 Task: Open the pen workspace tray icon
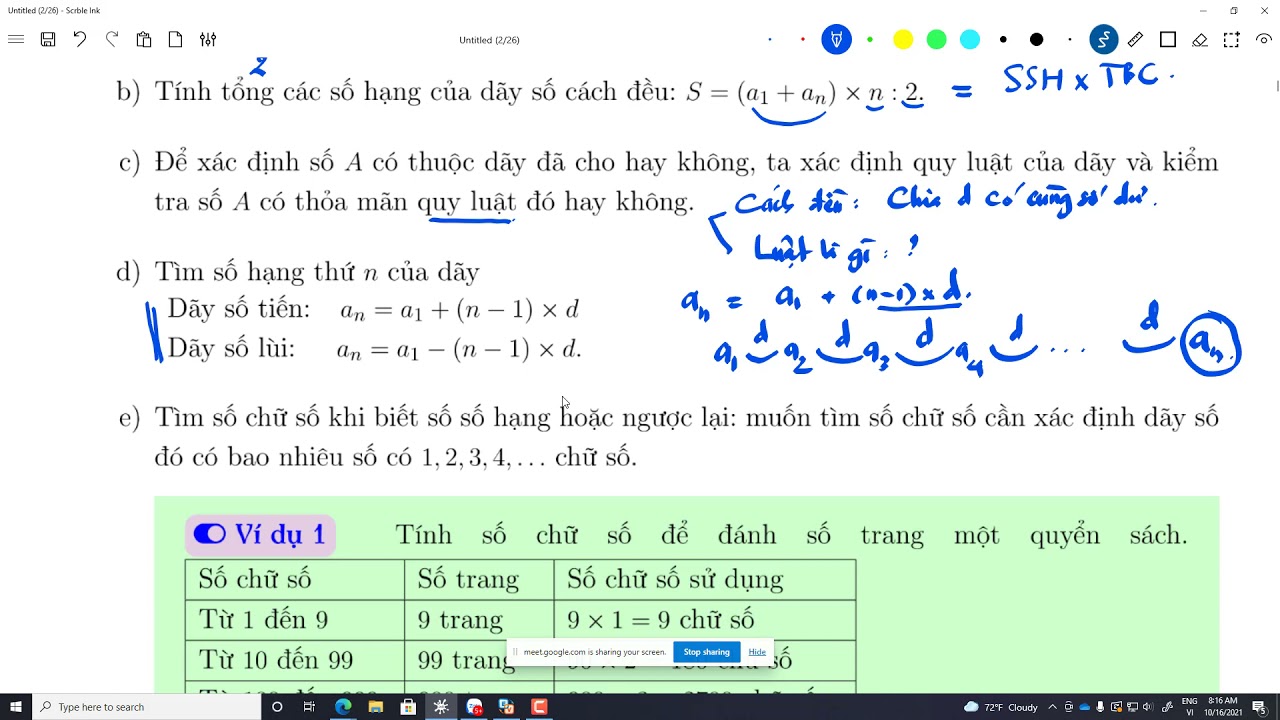point(1166,707)
